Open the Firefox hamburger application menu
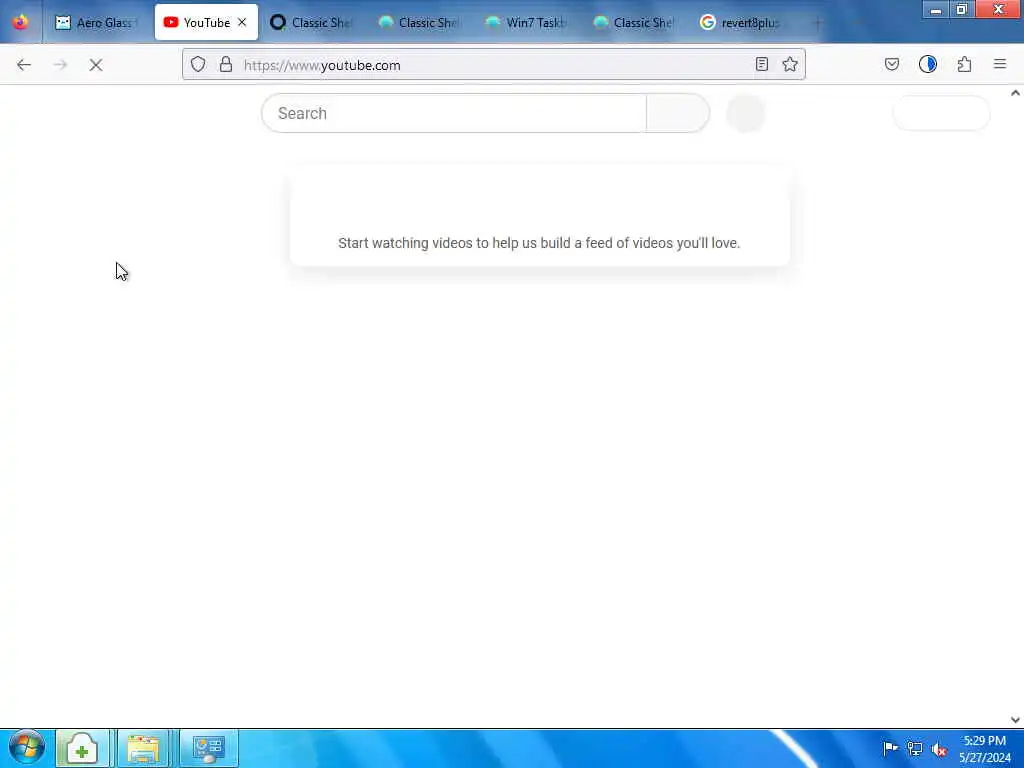Screen dimensions: 1024x768 point(1000,64)
